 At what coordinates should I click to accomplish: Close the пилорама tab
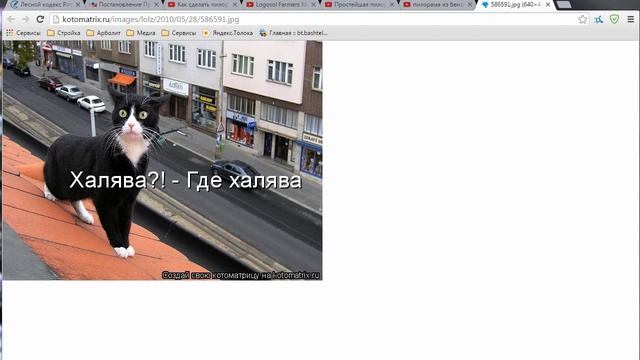pyautogui.click(x=470, y=5)
